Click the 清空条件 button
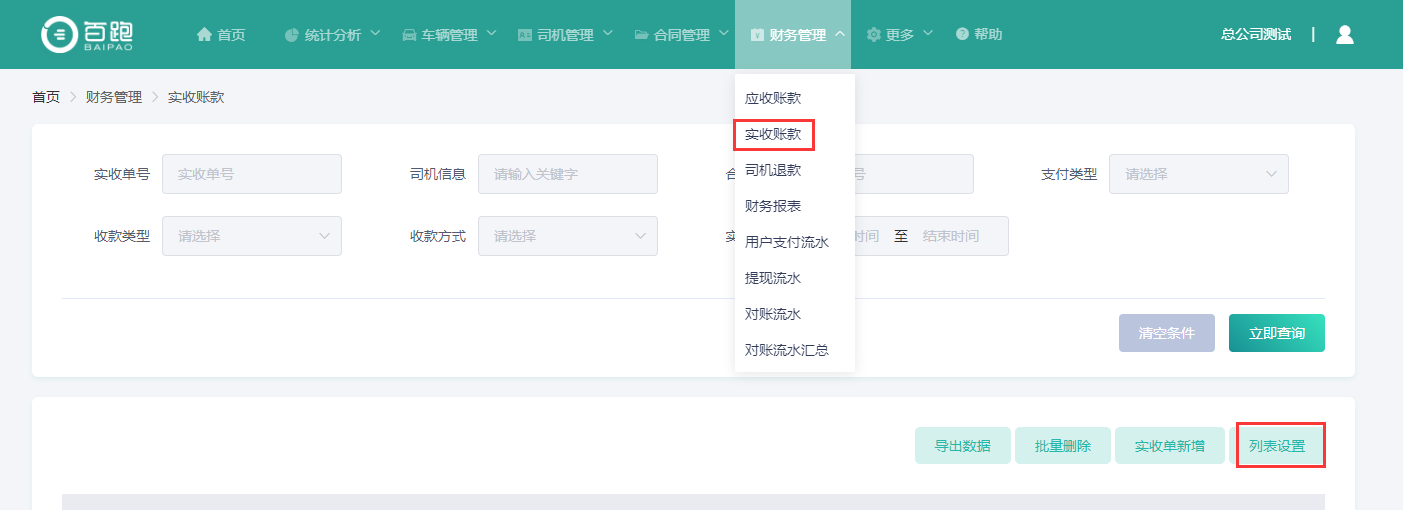Image resolution: width=1403 pixels, height=510 pixels. coord(1167,333)
